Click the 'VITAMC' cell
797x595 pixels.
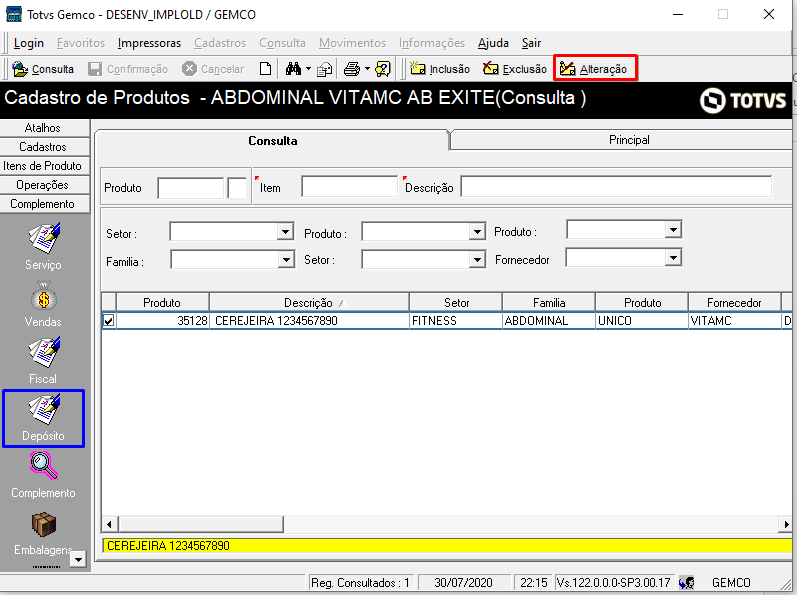[734, 321]
